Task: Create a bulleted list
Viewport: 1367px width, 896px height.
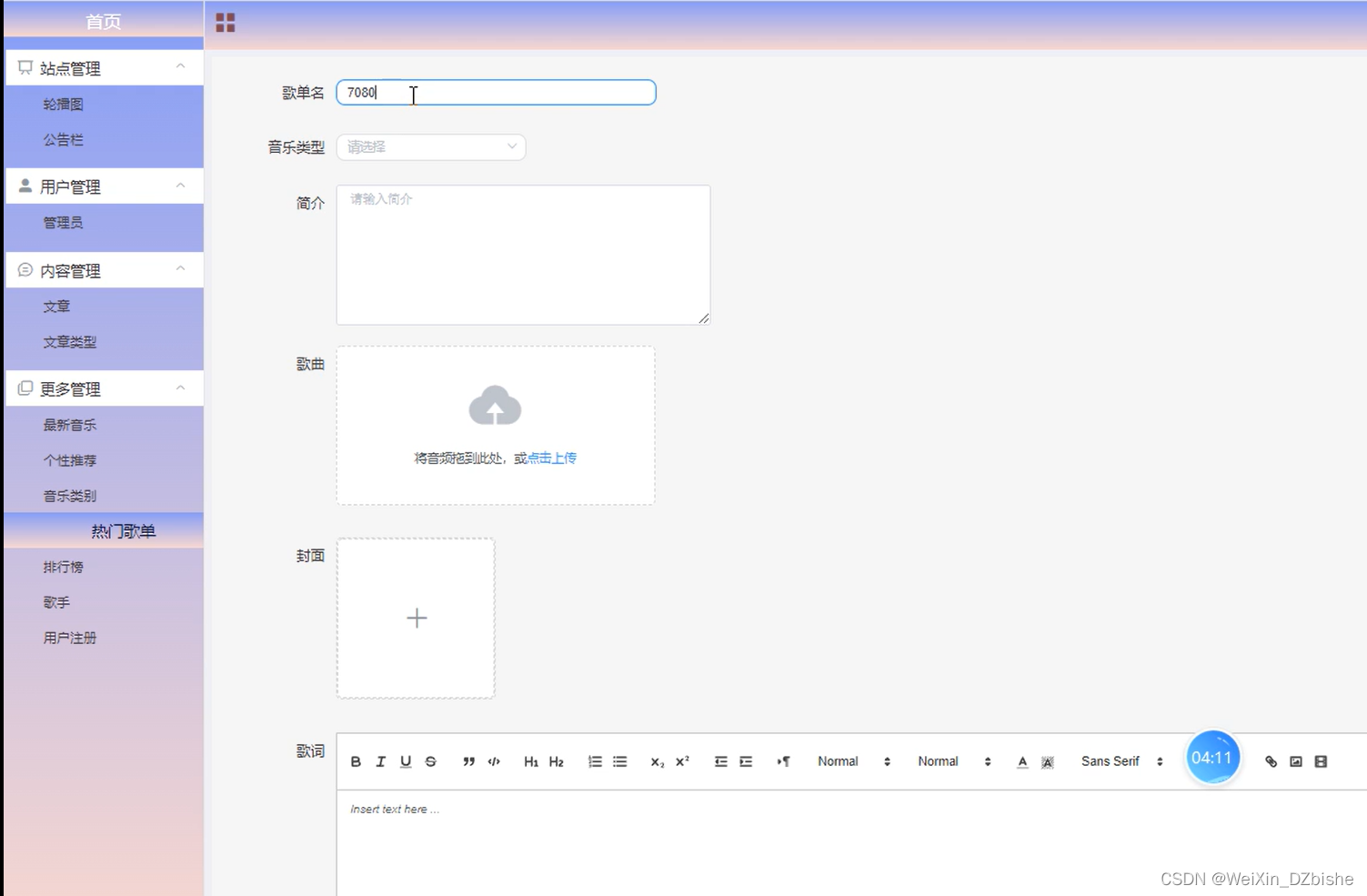Action: point(620,761)
